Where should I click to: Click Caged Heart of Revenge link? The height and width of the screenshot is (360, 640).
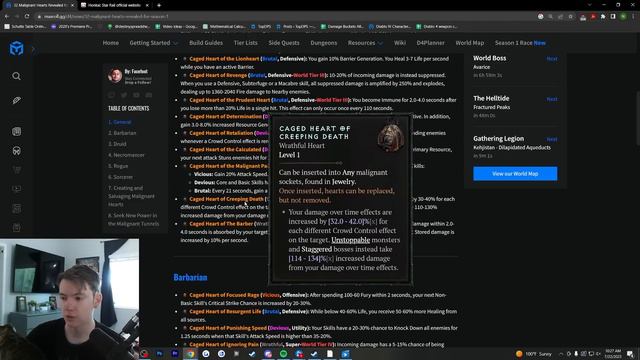[x=218, y=75]
